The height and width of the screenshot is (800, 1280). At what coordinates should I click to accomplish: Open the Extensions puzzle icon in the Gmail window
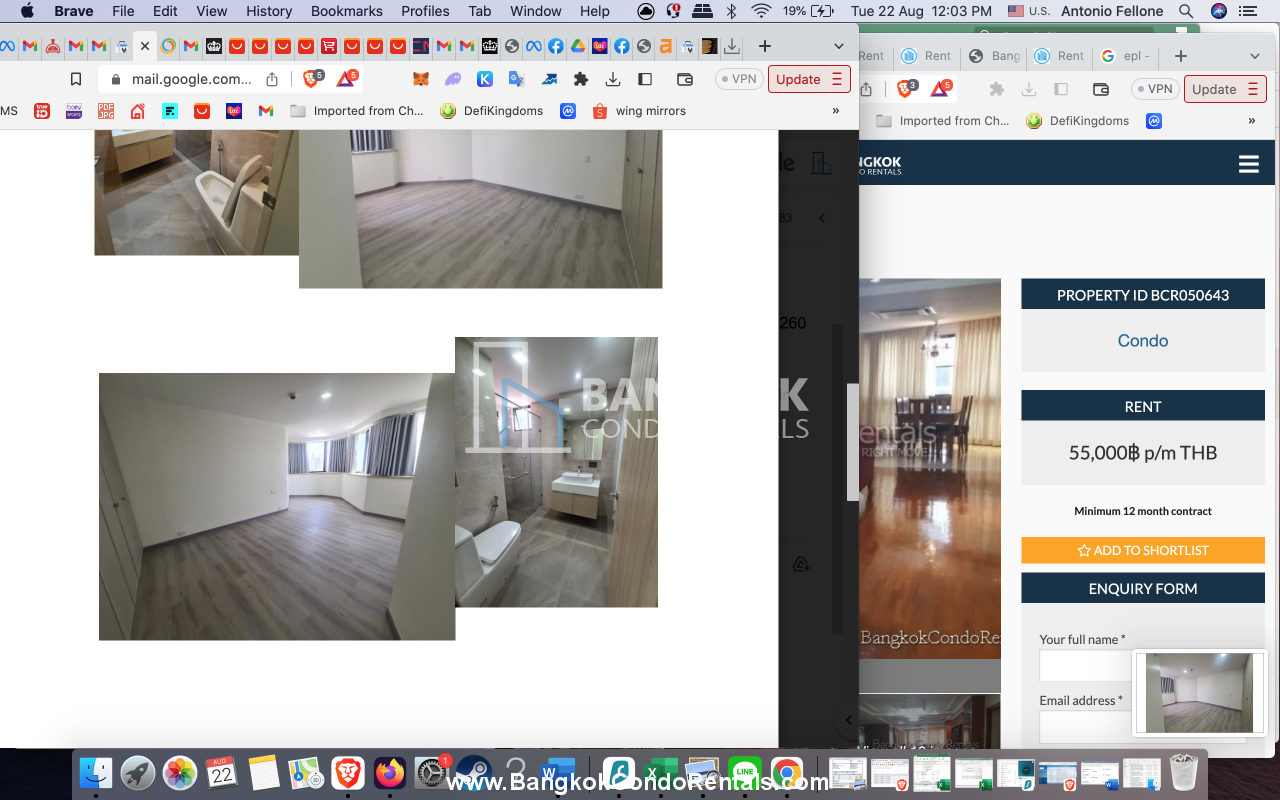580,79
